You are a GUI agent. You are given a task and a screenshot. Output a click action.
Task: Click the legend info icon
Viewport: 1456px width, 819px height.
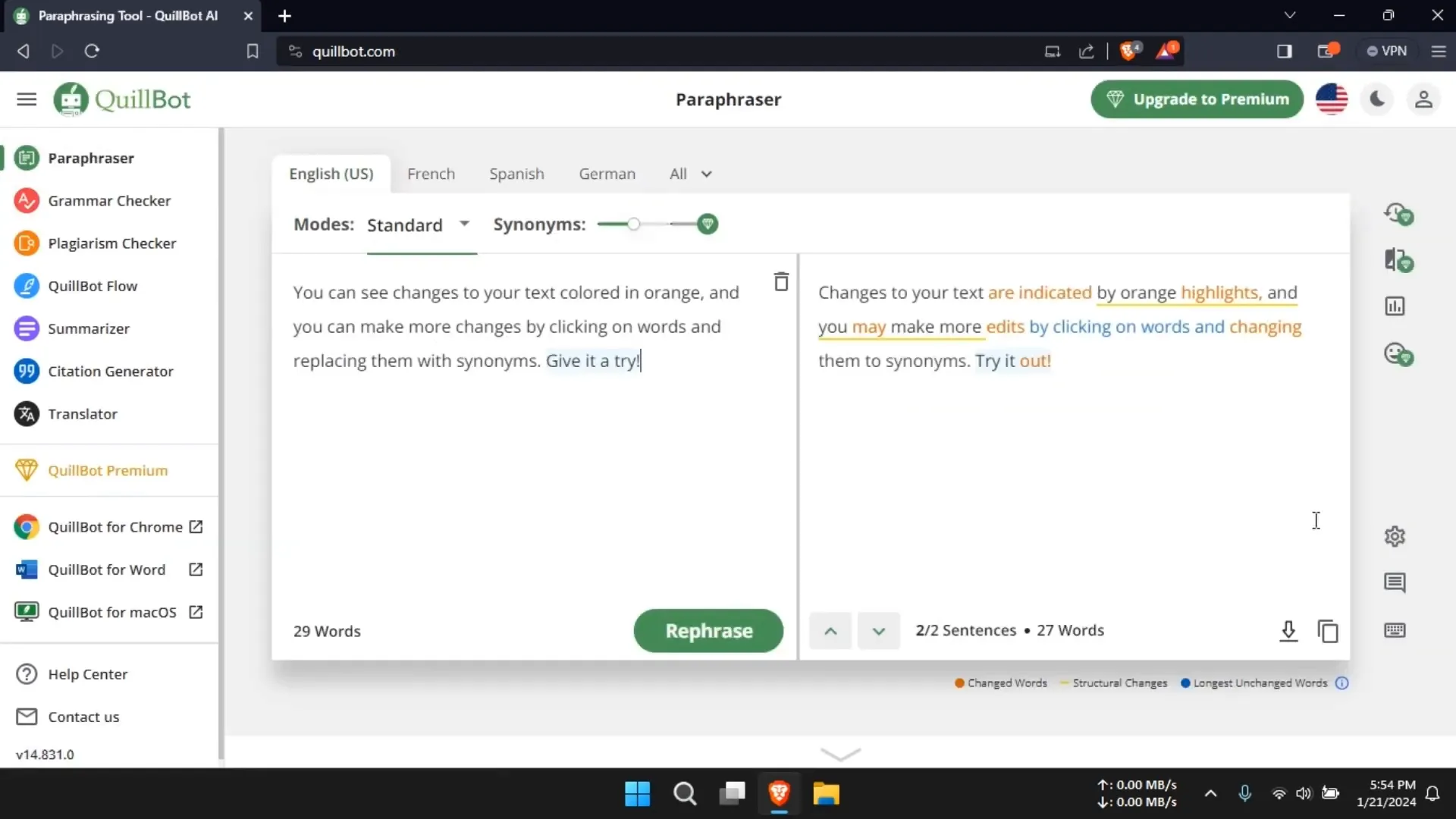tap(1341, 683)
